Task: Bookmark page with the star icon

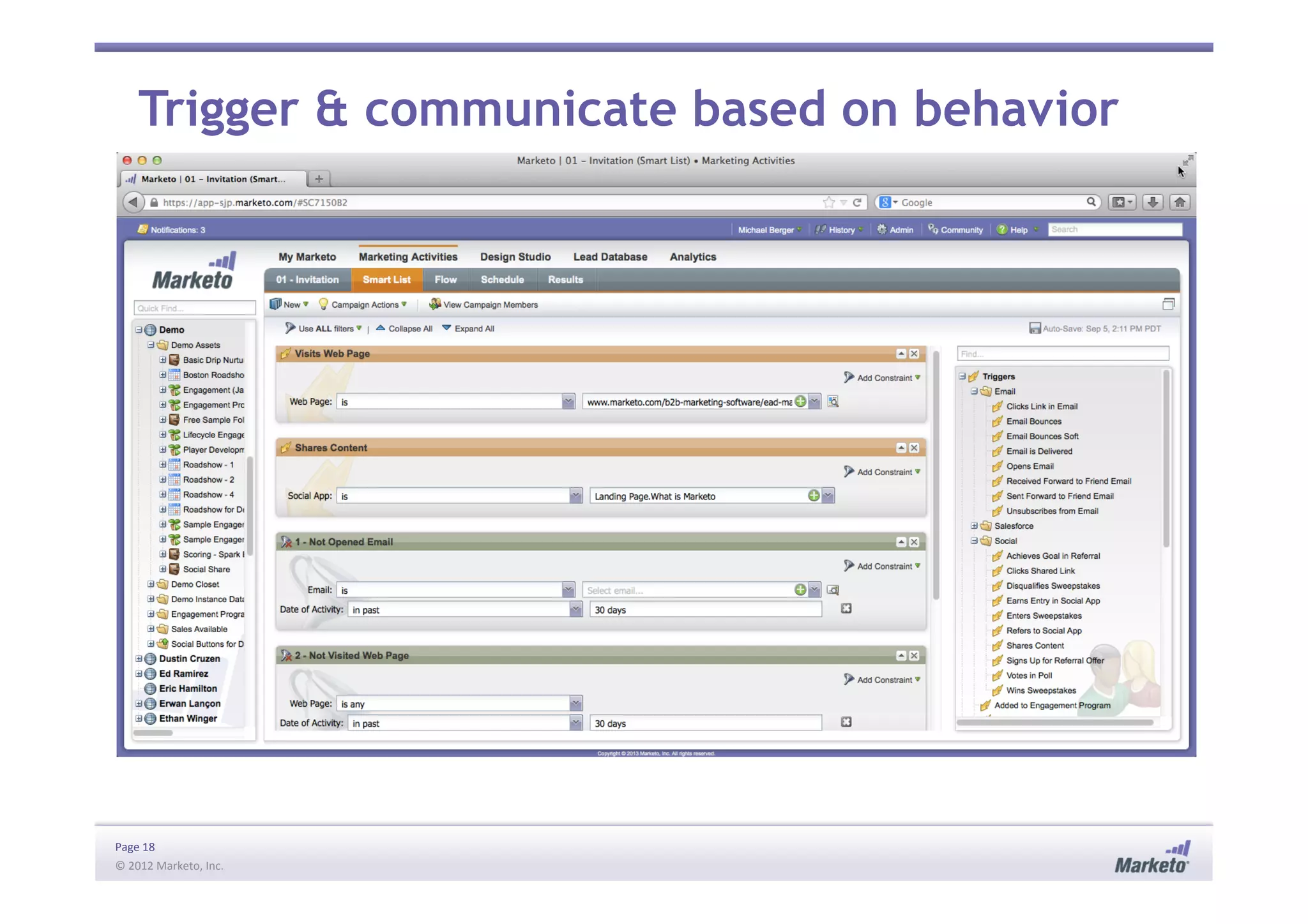Action: click(x=829, y=202)
